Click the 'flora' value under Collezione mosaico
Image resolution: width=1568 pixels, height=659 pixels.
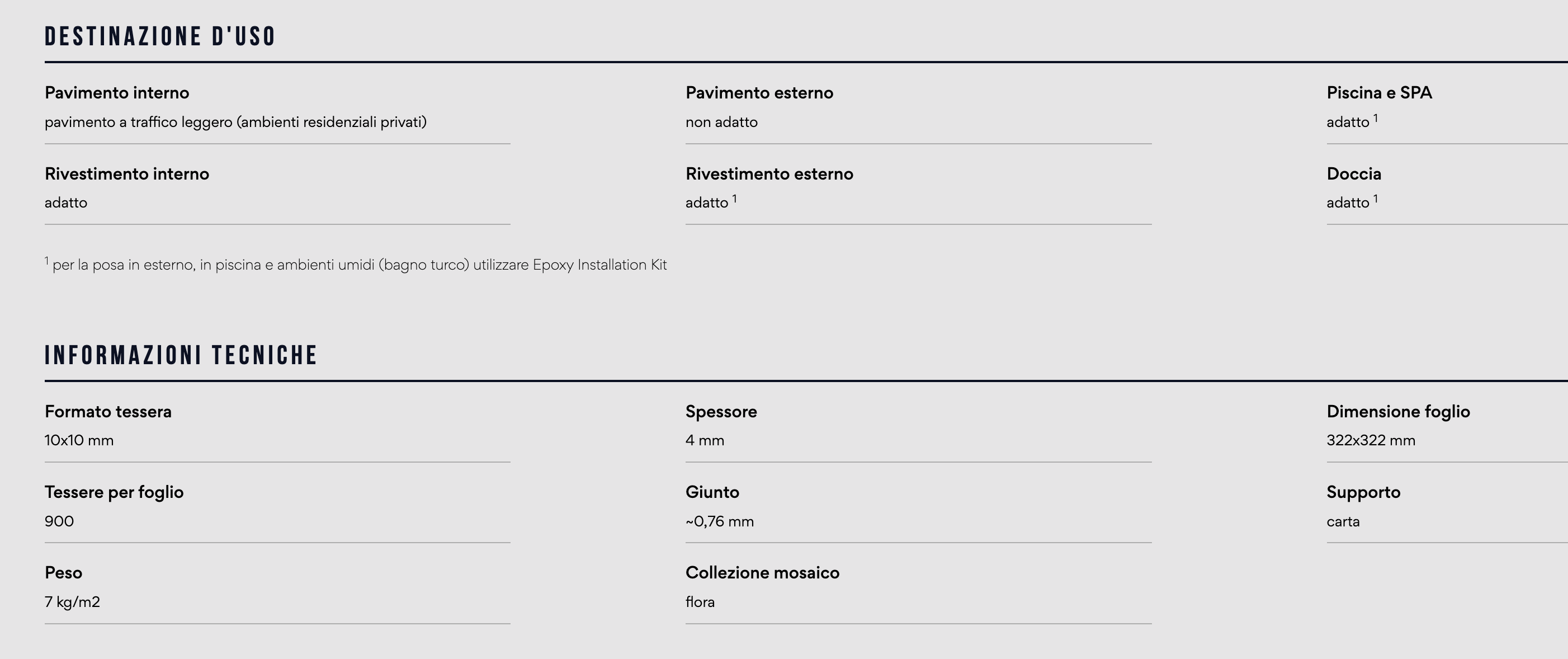point(700,602)
